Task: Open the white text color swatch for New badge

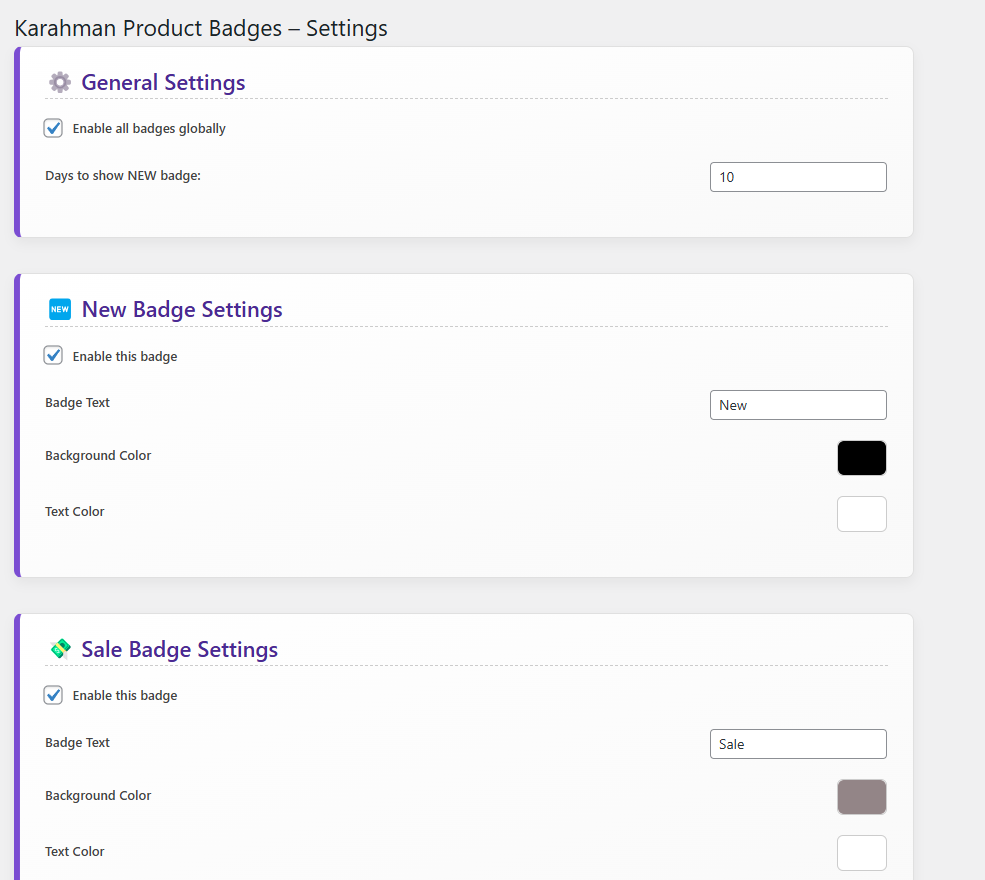Action: pyautogui.click(x=861, y=514)
